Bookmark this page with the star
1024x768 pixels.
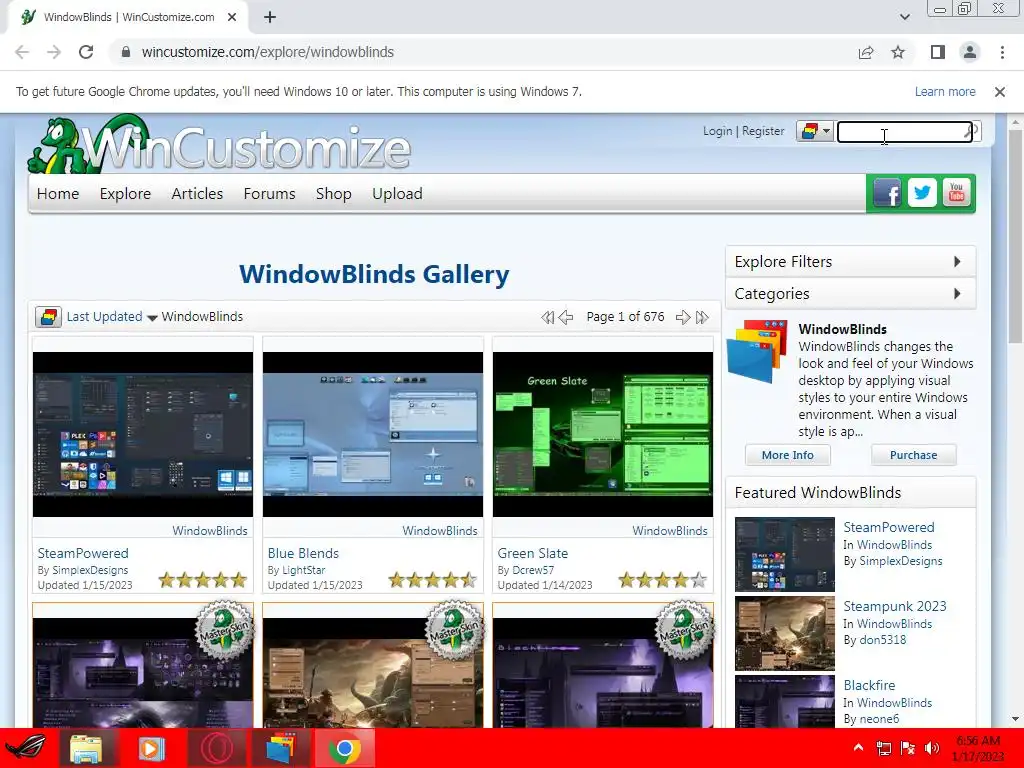898,52
